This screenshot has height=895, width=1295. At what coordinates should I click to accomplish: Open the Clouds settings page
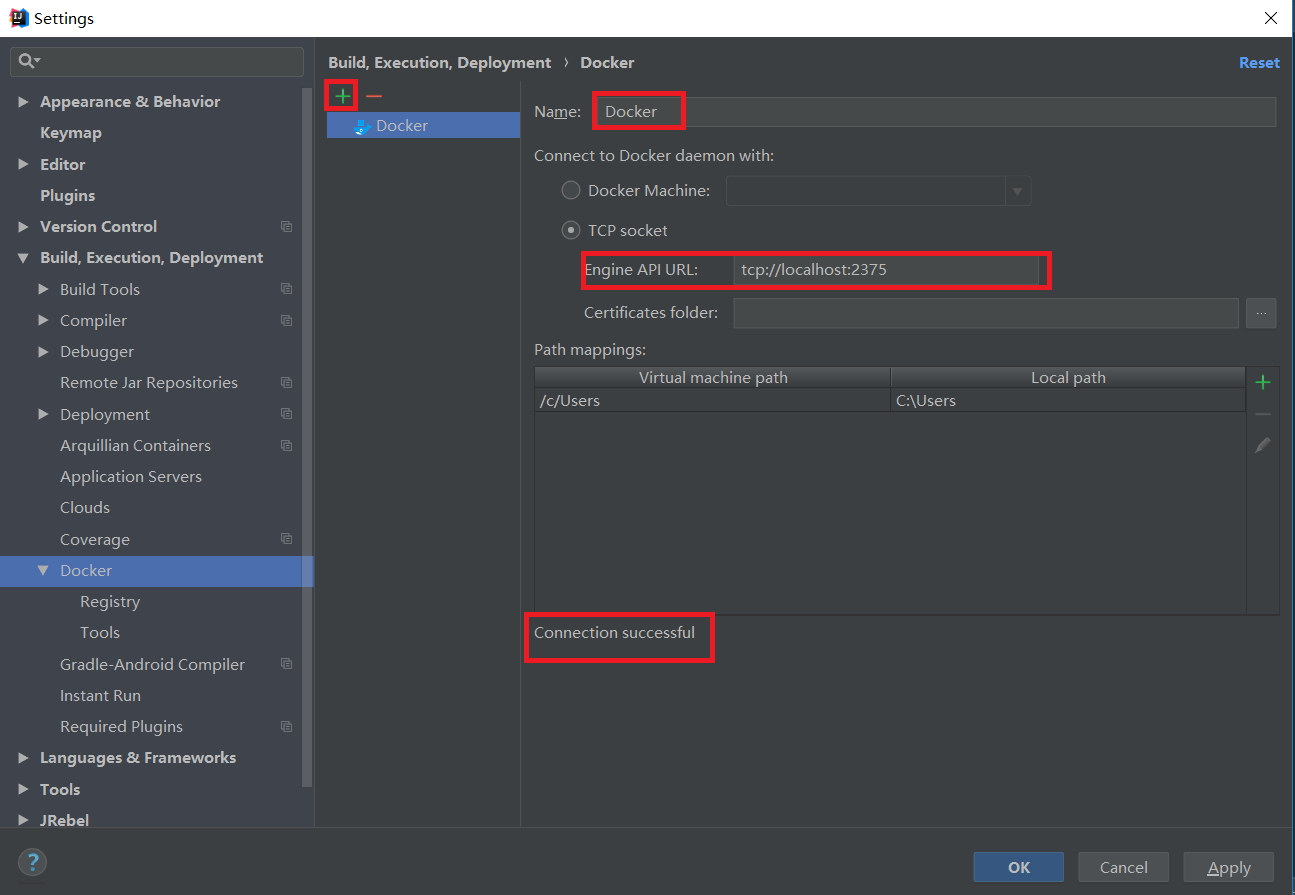pyautogui.click(x=85, y=508)
